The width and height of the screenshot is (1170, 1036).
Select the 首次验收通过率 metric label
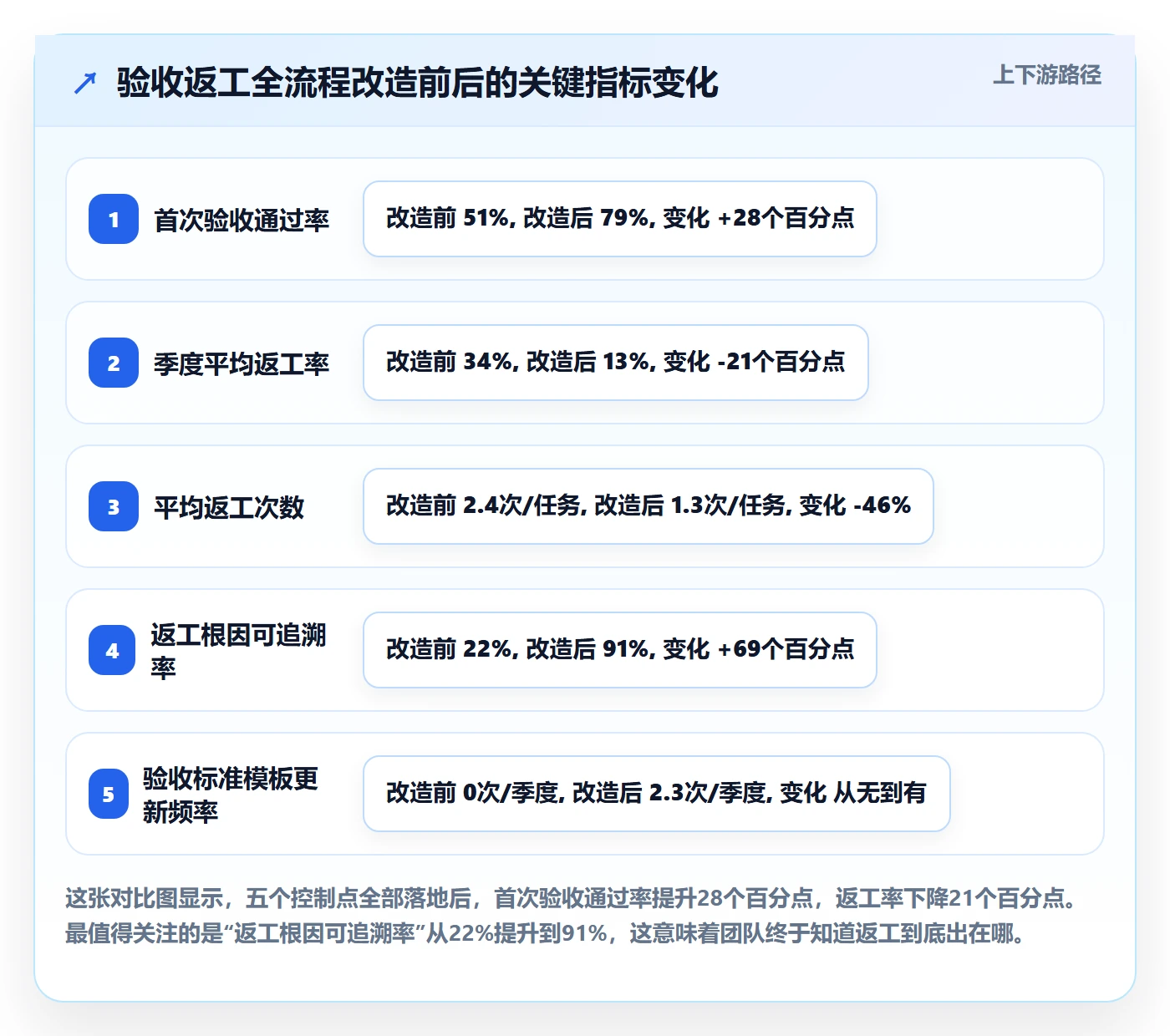(242, 220)
